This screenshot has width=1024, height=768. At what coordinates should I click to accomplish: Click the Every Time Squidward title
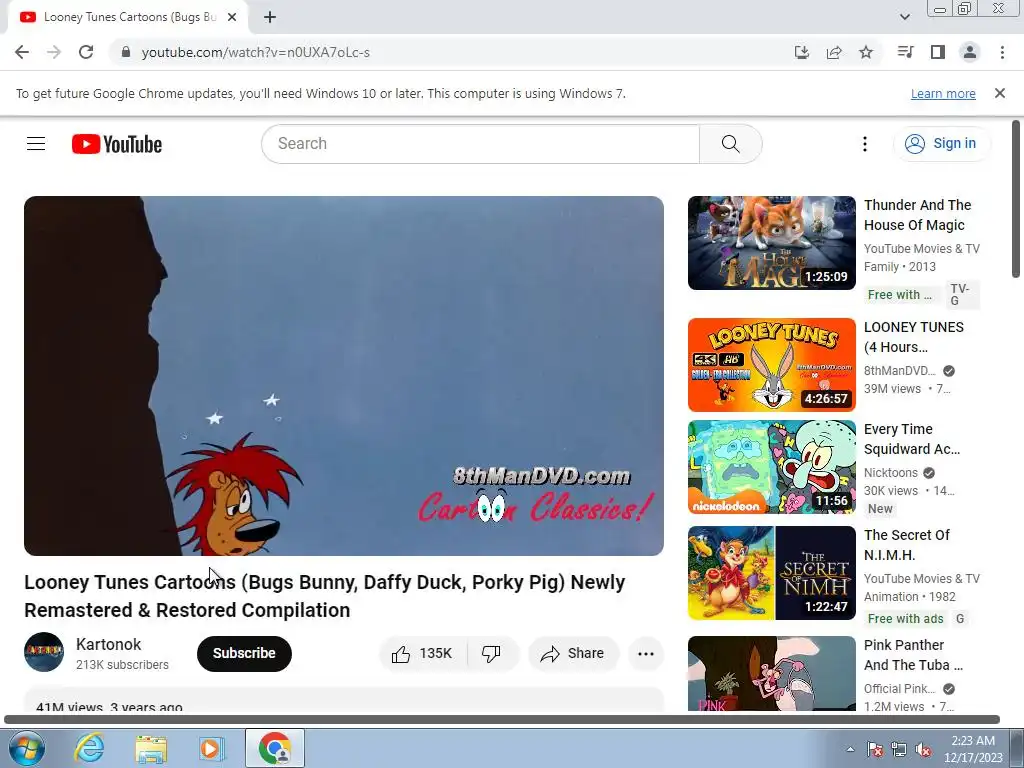(x=912, y=439)
